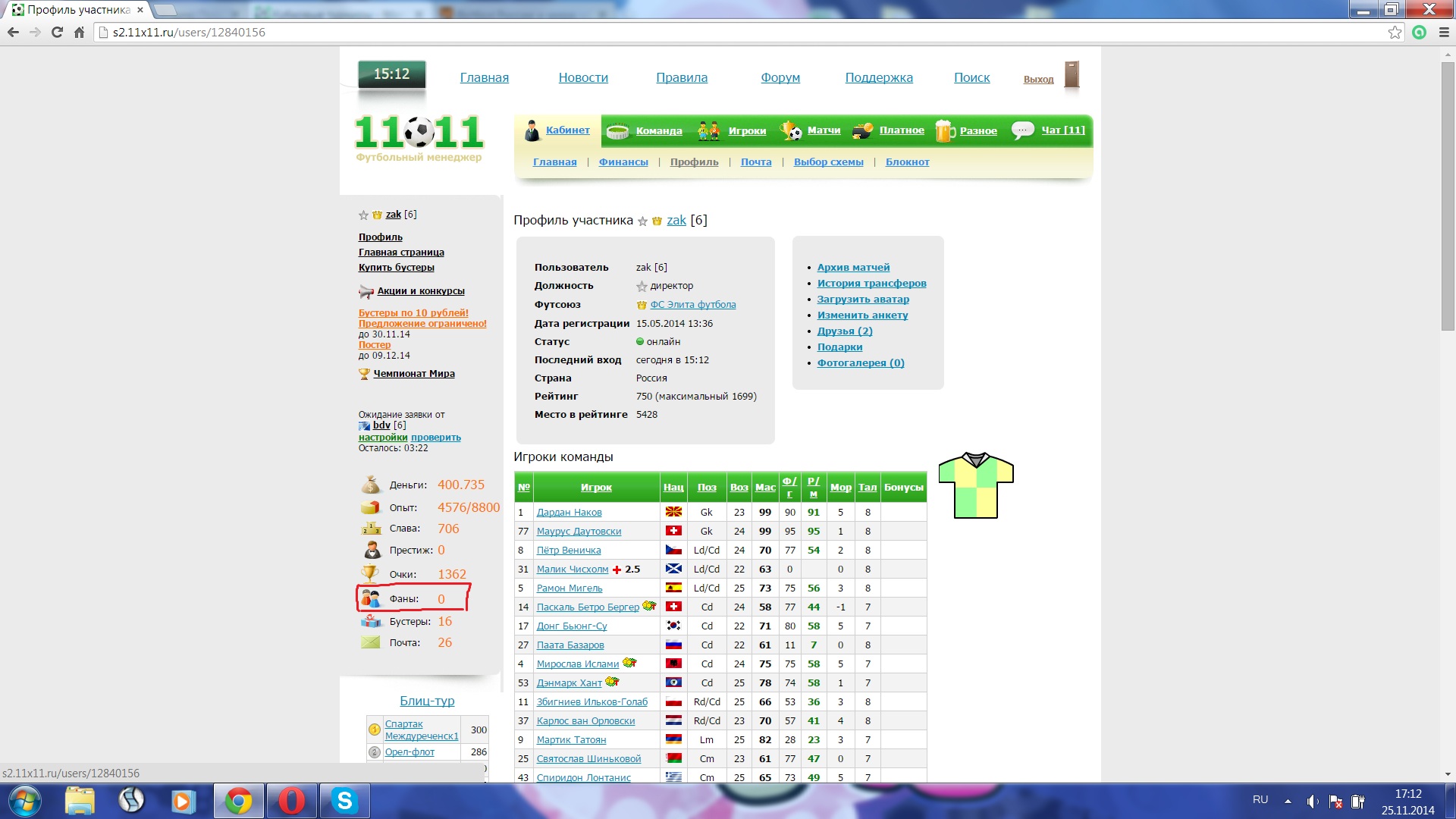Screen dimensions: 1456x819
Task: Click the players icon beside Игроки
Action: coord(709,130)
